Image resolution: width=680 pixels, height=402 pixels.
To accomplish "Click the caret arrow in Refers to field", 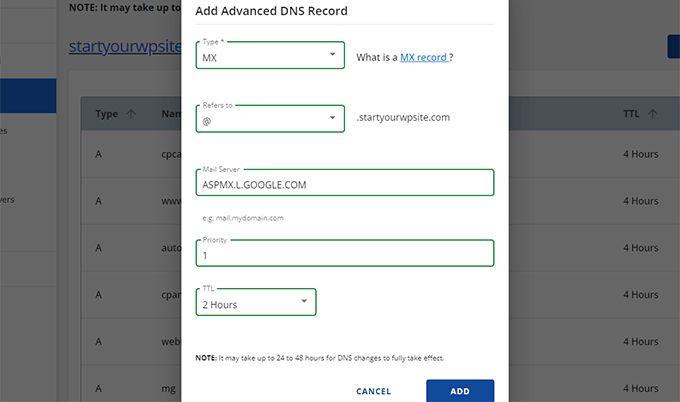I will pyautogui.click(x=332, y=118).
